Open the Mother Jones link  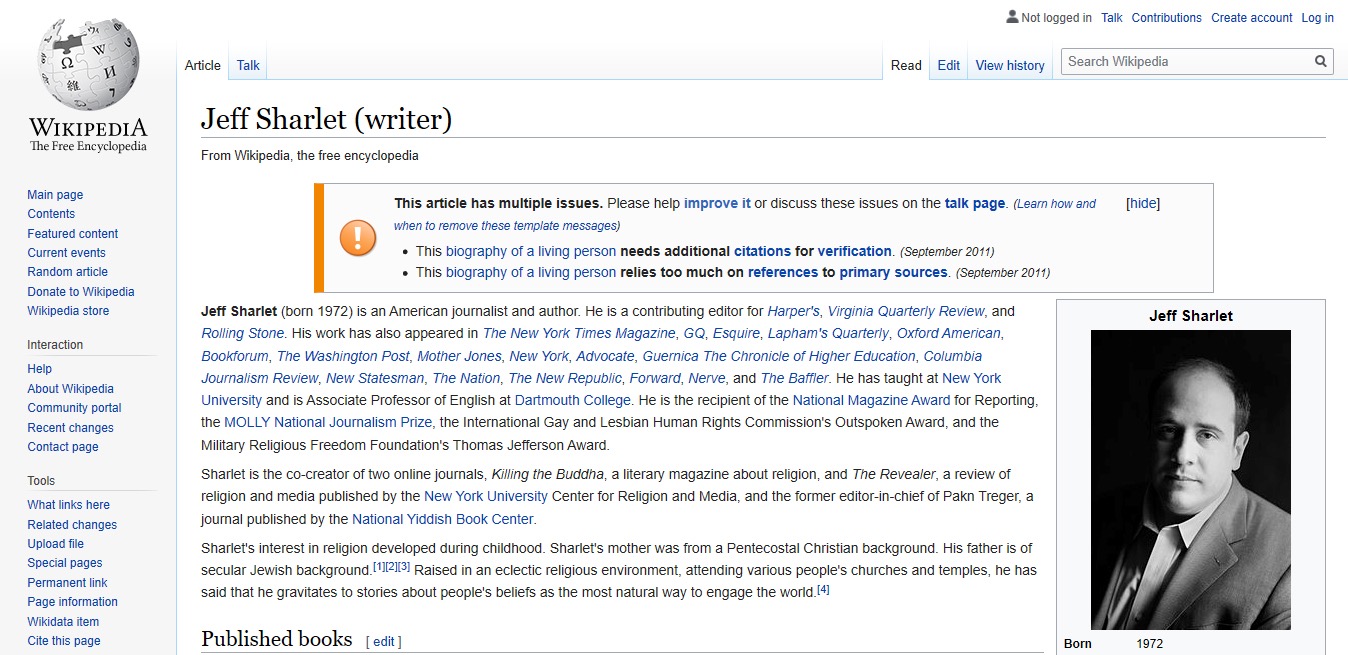pos(459,356)
